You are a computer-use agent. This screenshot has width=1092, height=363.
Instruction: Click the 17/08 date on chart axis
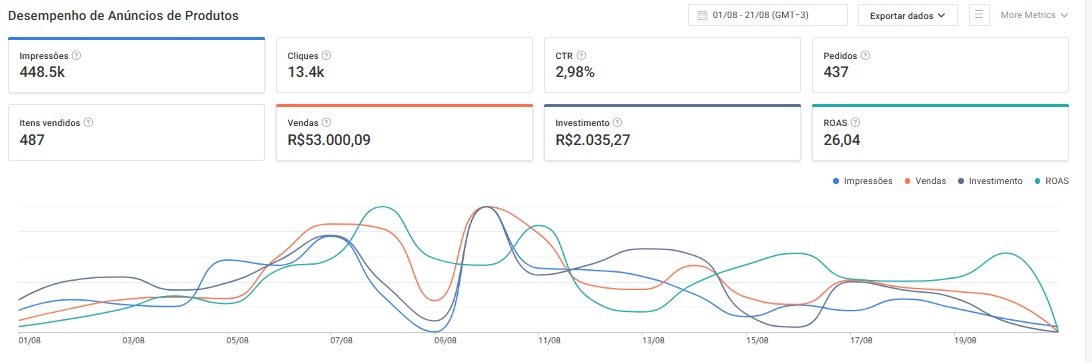(861, 341)
